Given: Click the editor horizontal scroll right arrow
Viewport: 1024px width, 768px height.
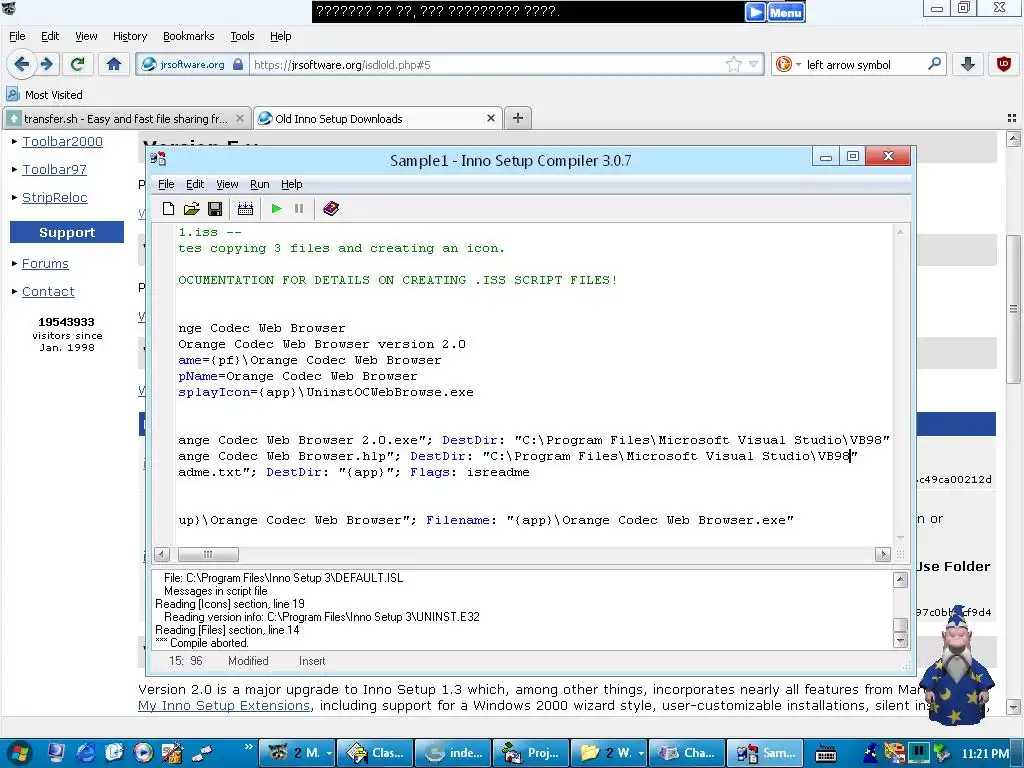Looking at the screenshot, I should point(882,554).
